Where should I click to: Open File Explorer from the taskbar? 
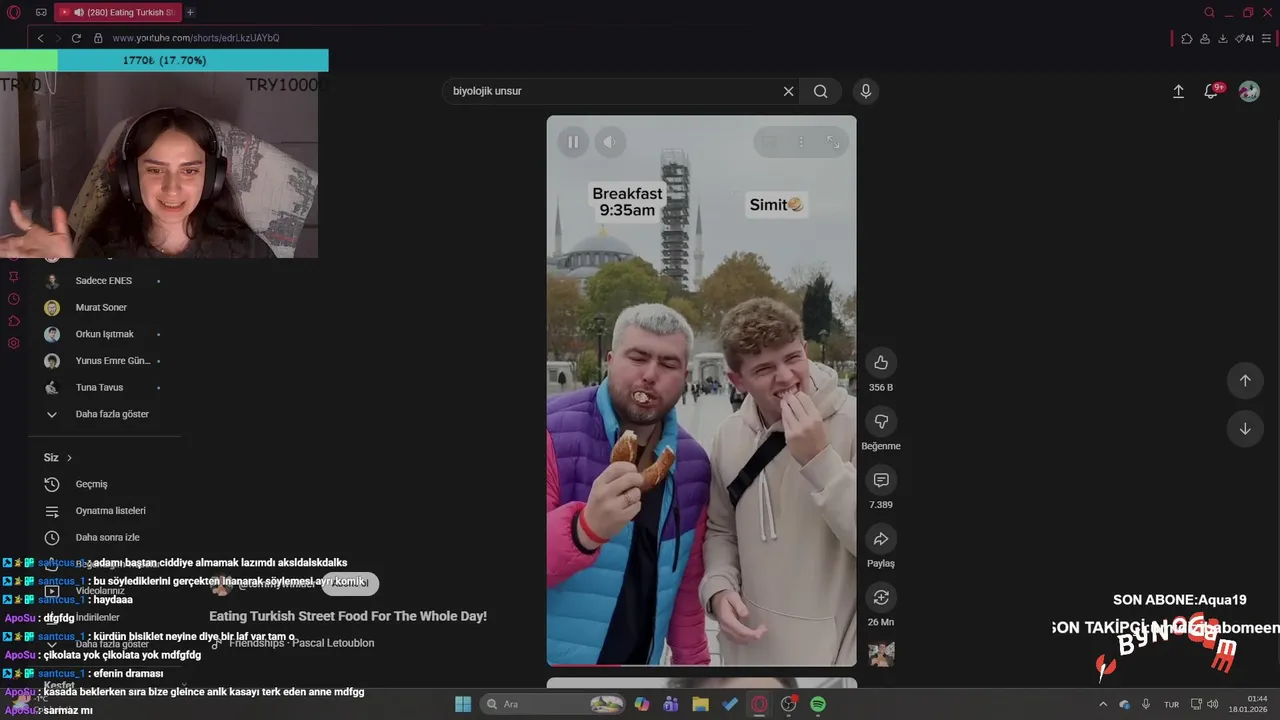[700, 704]
